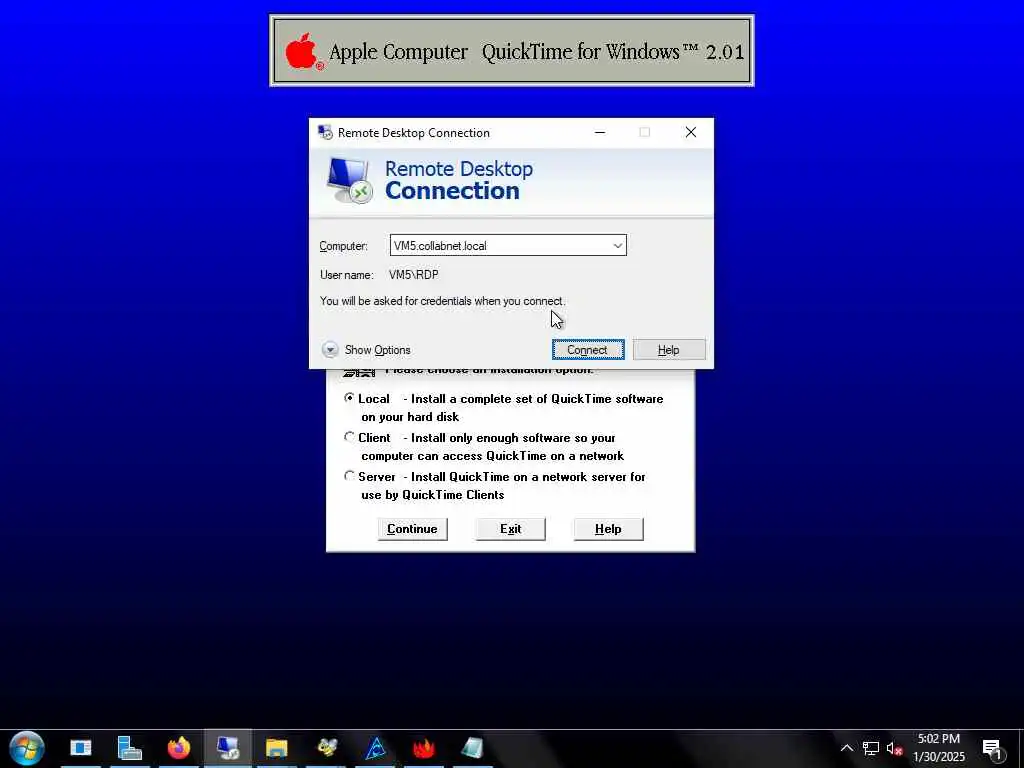
Task: Click Help in the QuickTime installer
Action: point(608,529)
